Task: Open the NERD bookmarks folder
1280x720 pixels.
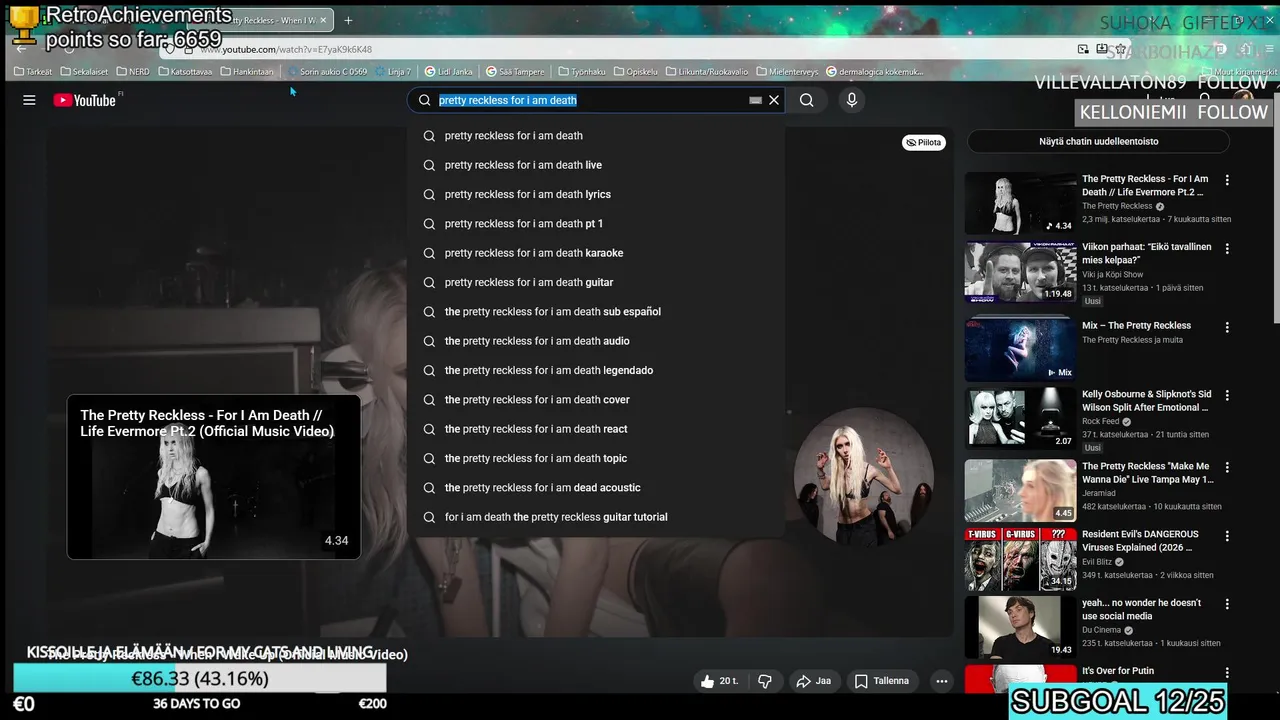Action: tap(133, 72)
